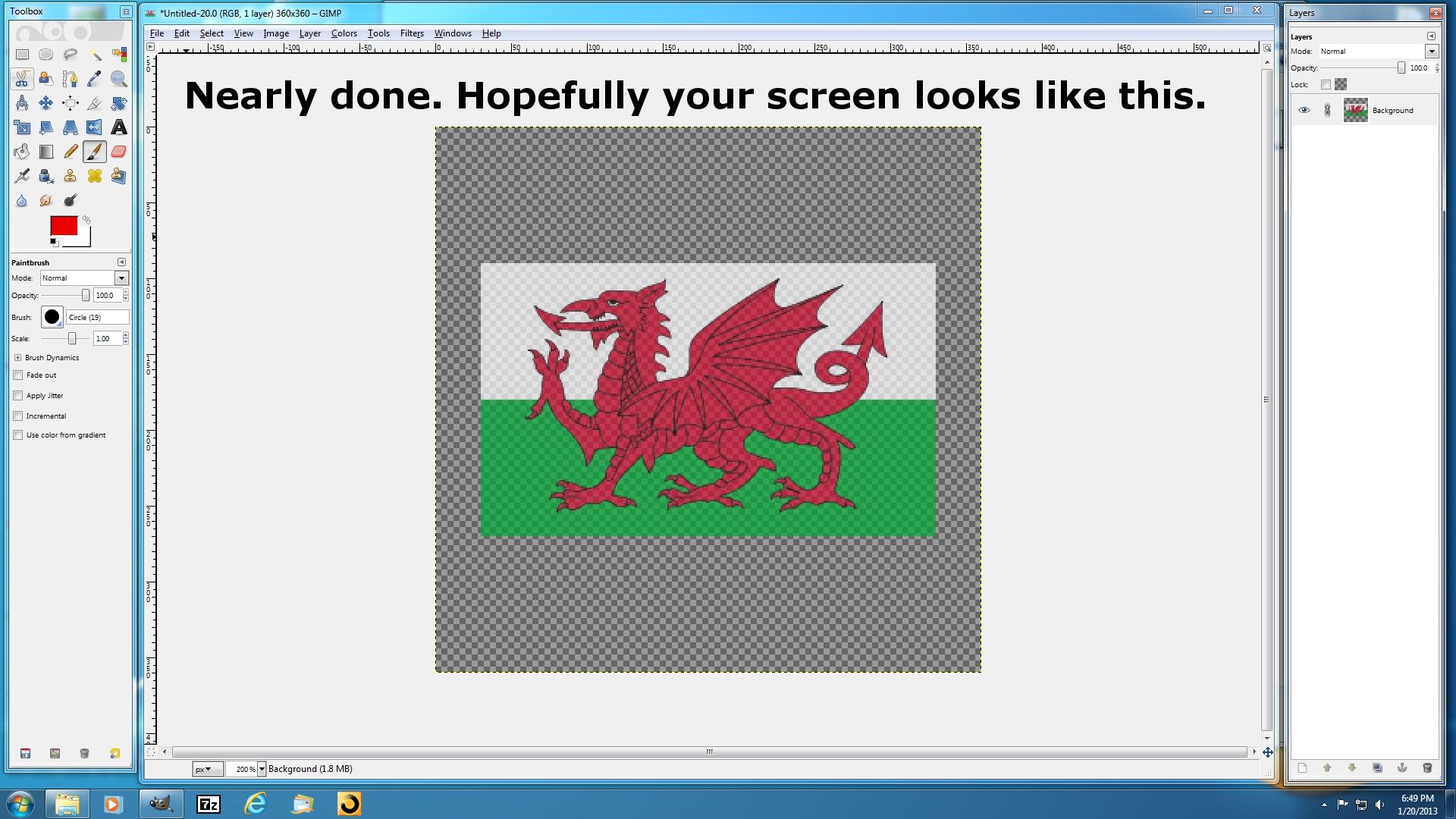Viewport: 1456px width, 819px height.
Task: Select the Measure compass tool
Action: point(22,103)
